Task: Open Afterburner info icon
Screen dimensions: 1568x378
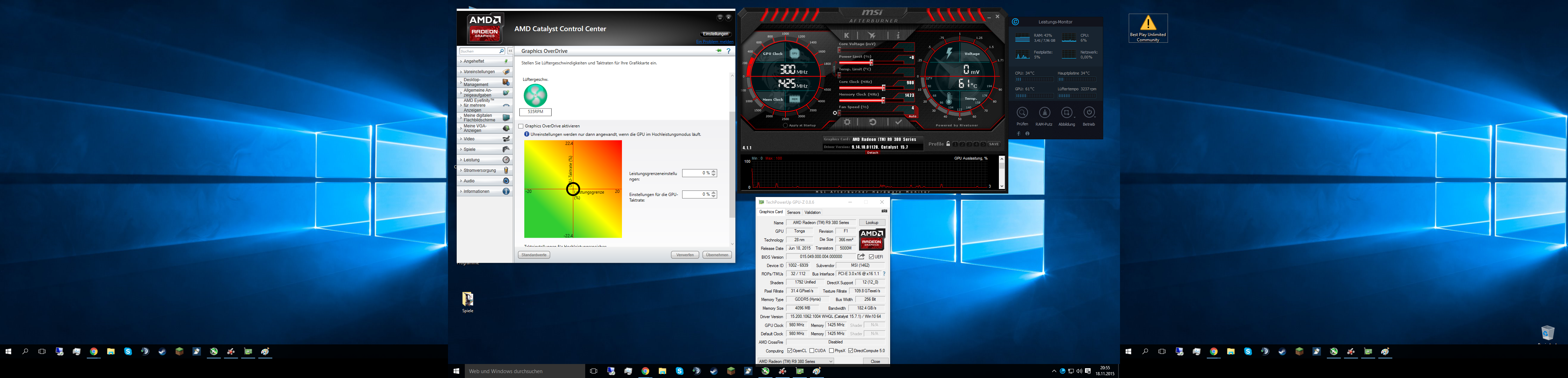Action: (898, 35)
